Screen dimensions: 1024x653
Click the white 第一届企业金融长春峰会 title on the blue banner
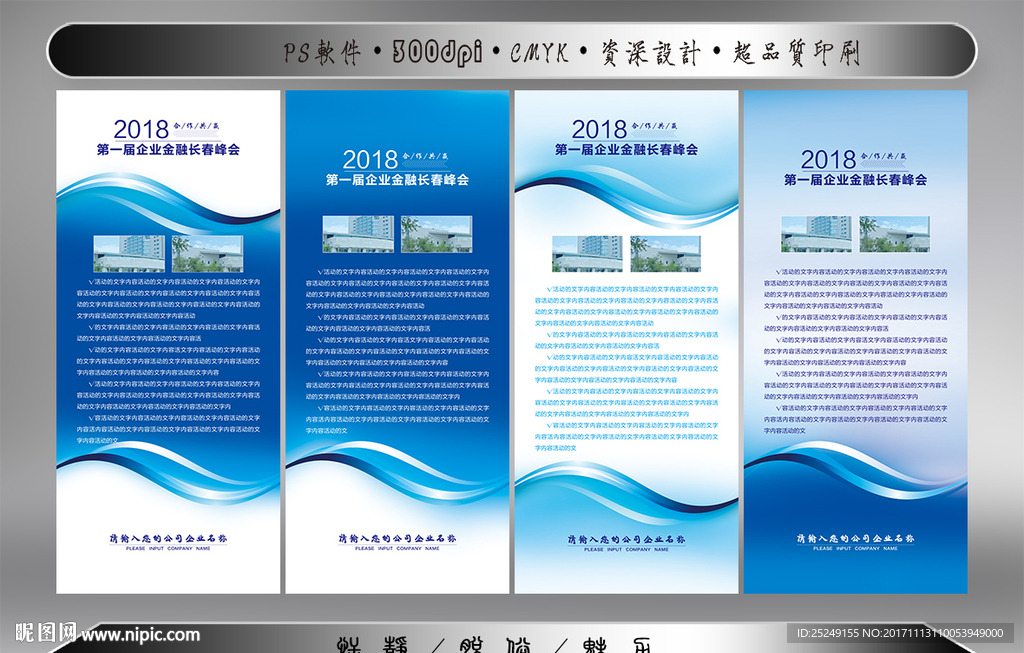point(398,180)
